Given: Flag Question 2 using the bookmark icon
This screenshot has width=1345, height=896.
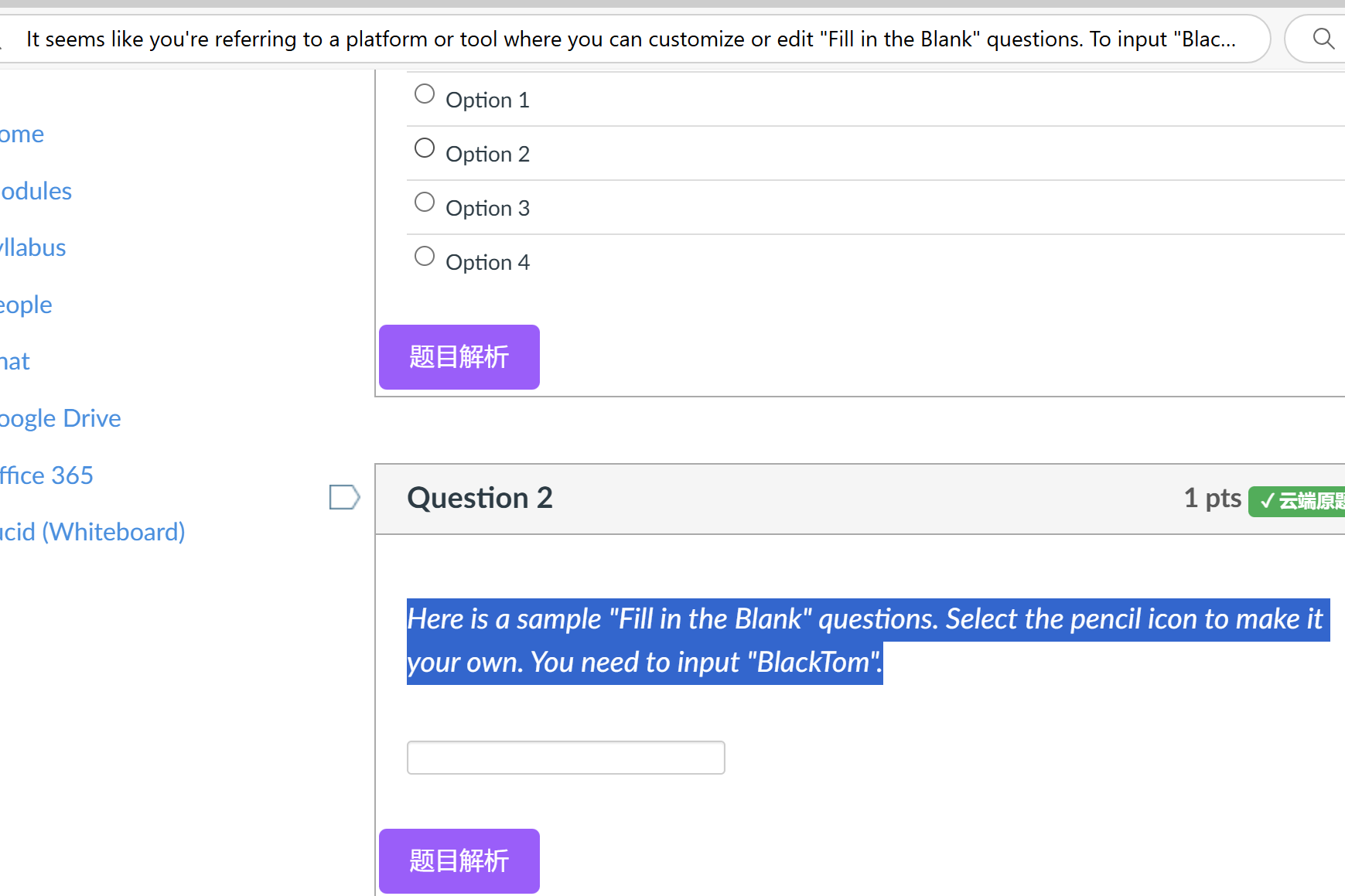Looking at the screenshot, I should [344, 497].
